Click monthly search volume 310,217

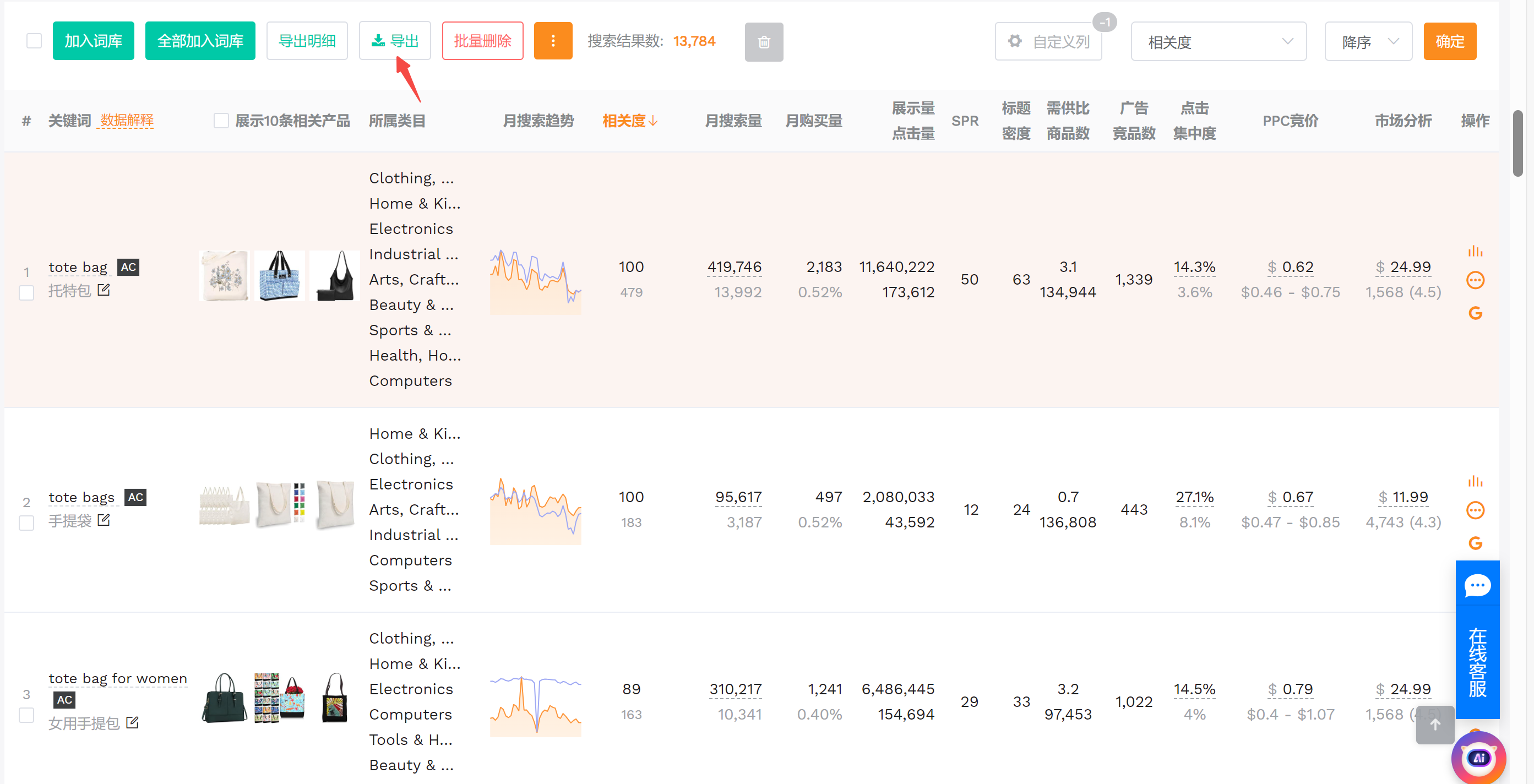736,689
